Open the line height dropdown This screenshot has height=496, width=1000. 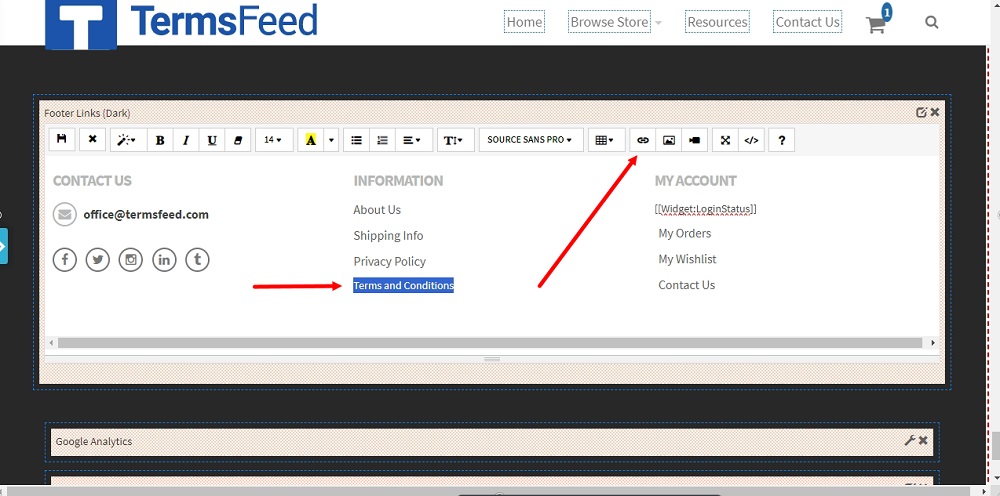(453, 140)
